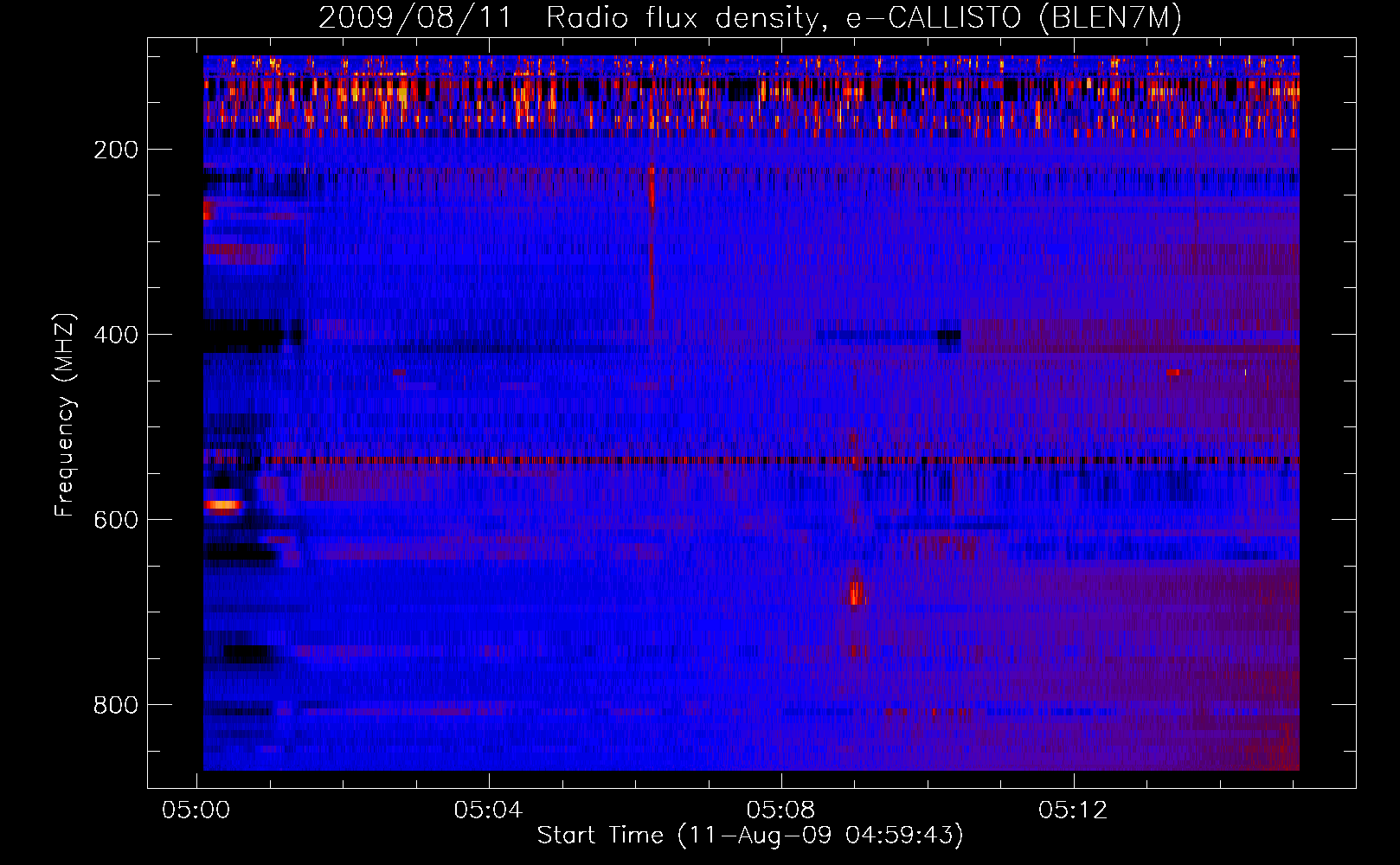Click the 05:04 time axis label
This screenshot has height=865, width=1400.
(489, 810)
